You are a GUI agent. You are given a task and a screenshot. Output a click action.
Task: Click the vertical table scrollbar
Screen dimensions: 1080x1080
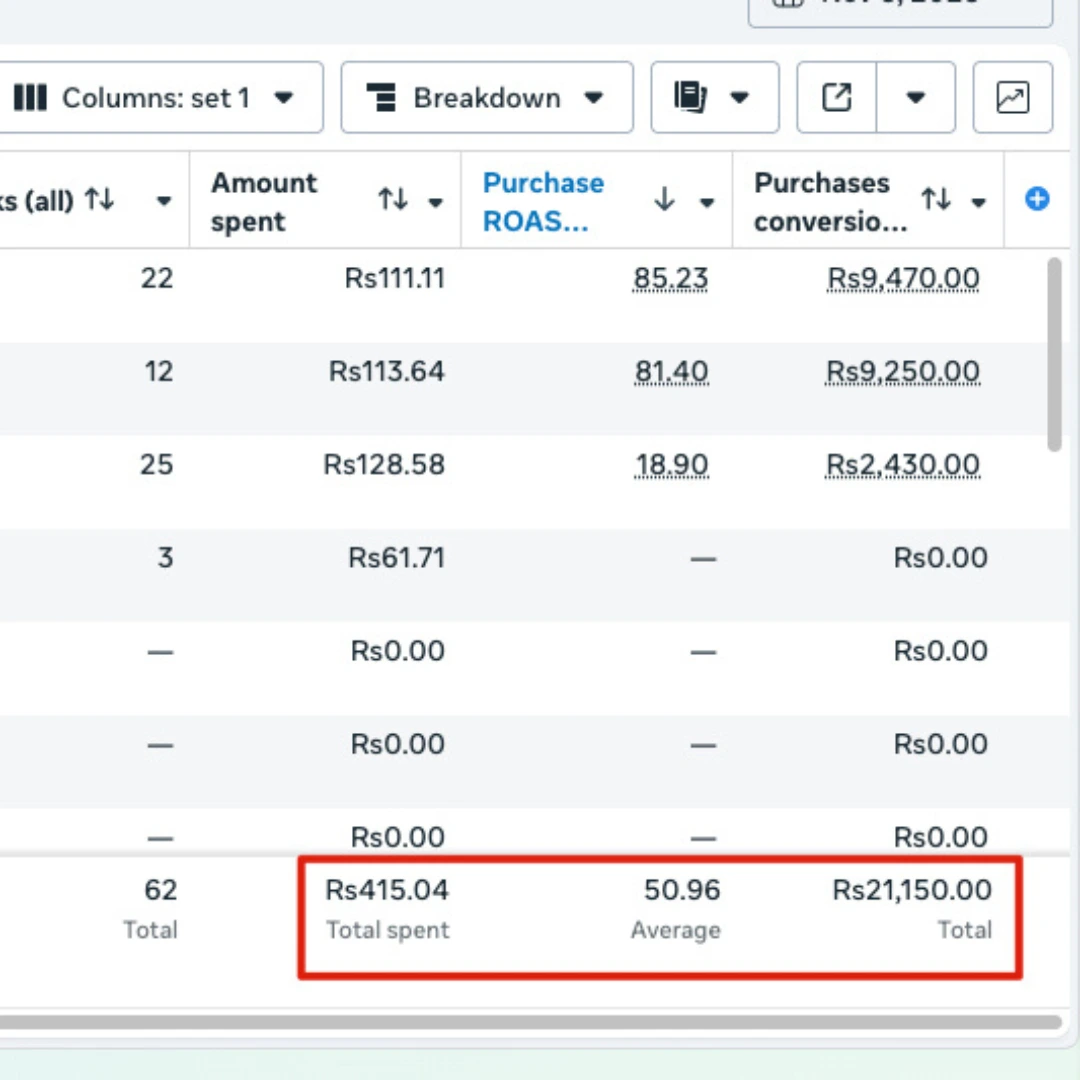coord(1053,355)
